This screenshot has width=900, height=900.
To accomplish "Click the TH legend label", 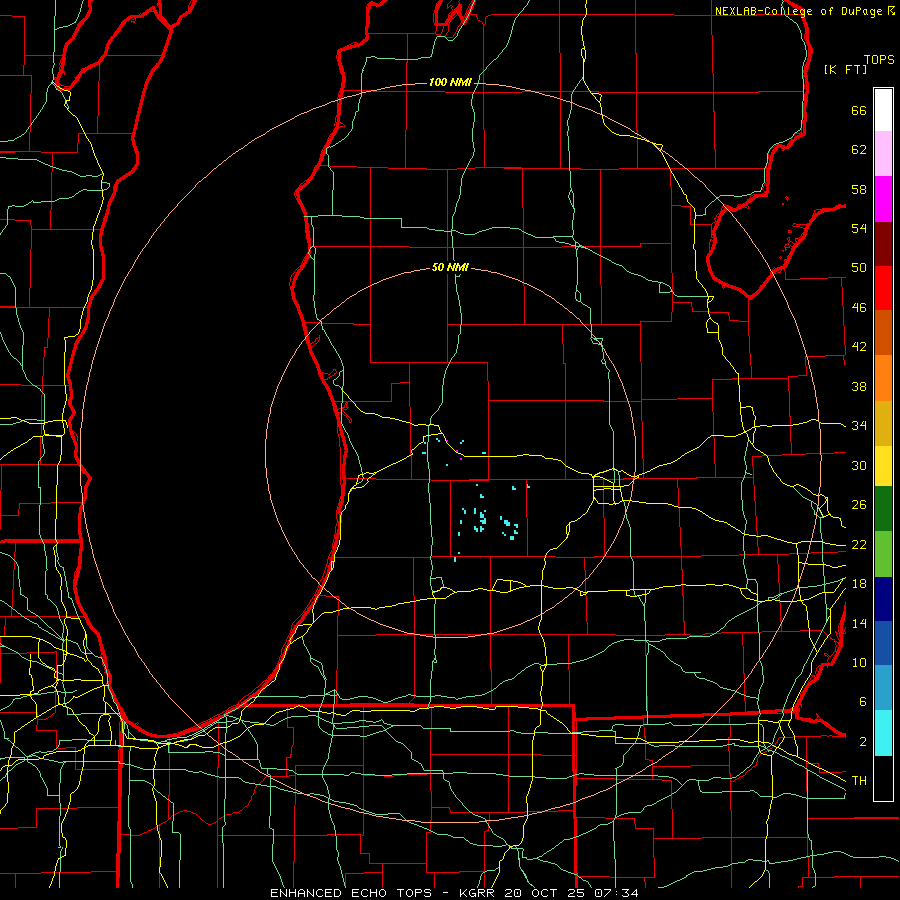I will [x=859, y=780].
